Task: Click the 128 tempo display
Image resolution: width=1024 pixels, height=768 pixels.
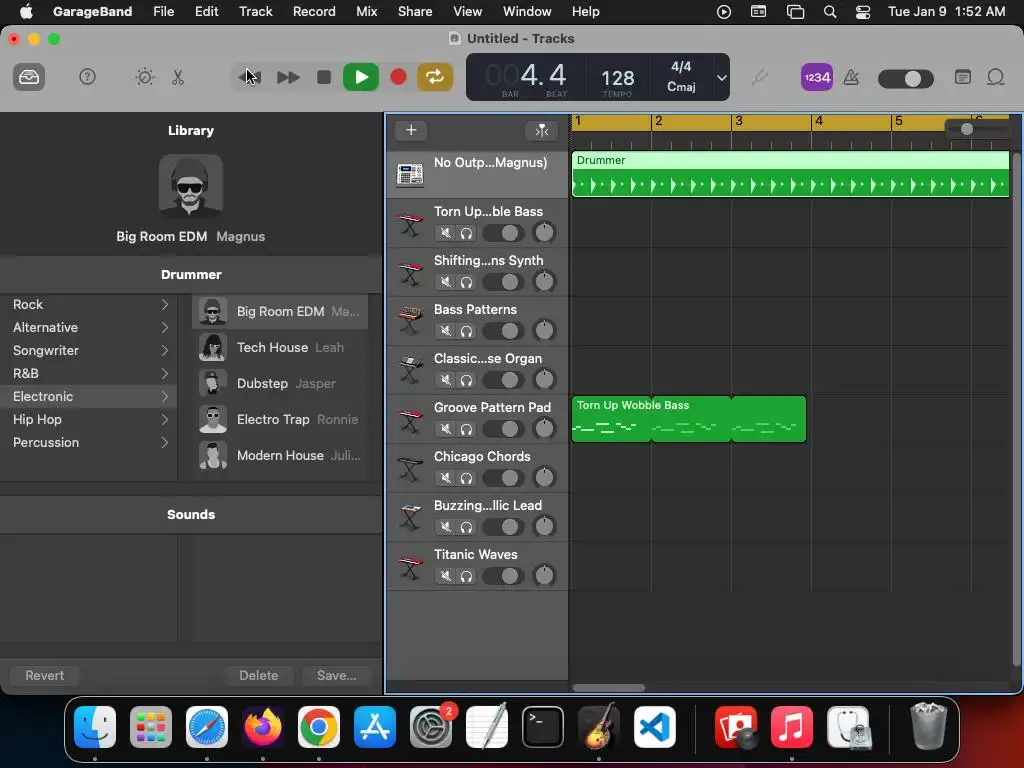Action: [x=617, y=78]
